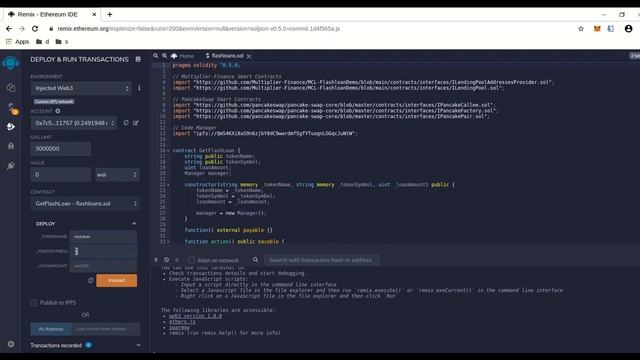The width and height of the screenshot is (640, 360).
Task: Click the _tokenSymbol parameter field
Action: coord(103,251)
